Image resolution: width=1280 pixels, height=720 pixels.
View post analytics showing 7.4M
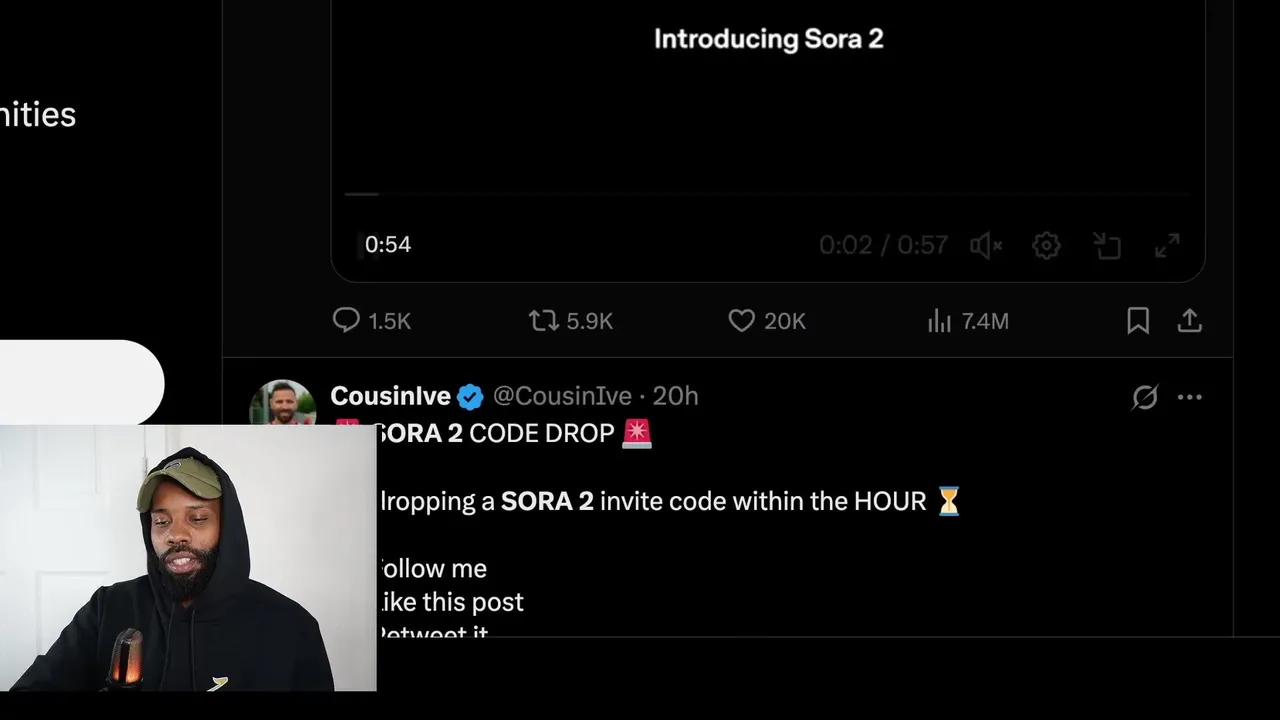click(x=939, y=320)
